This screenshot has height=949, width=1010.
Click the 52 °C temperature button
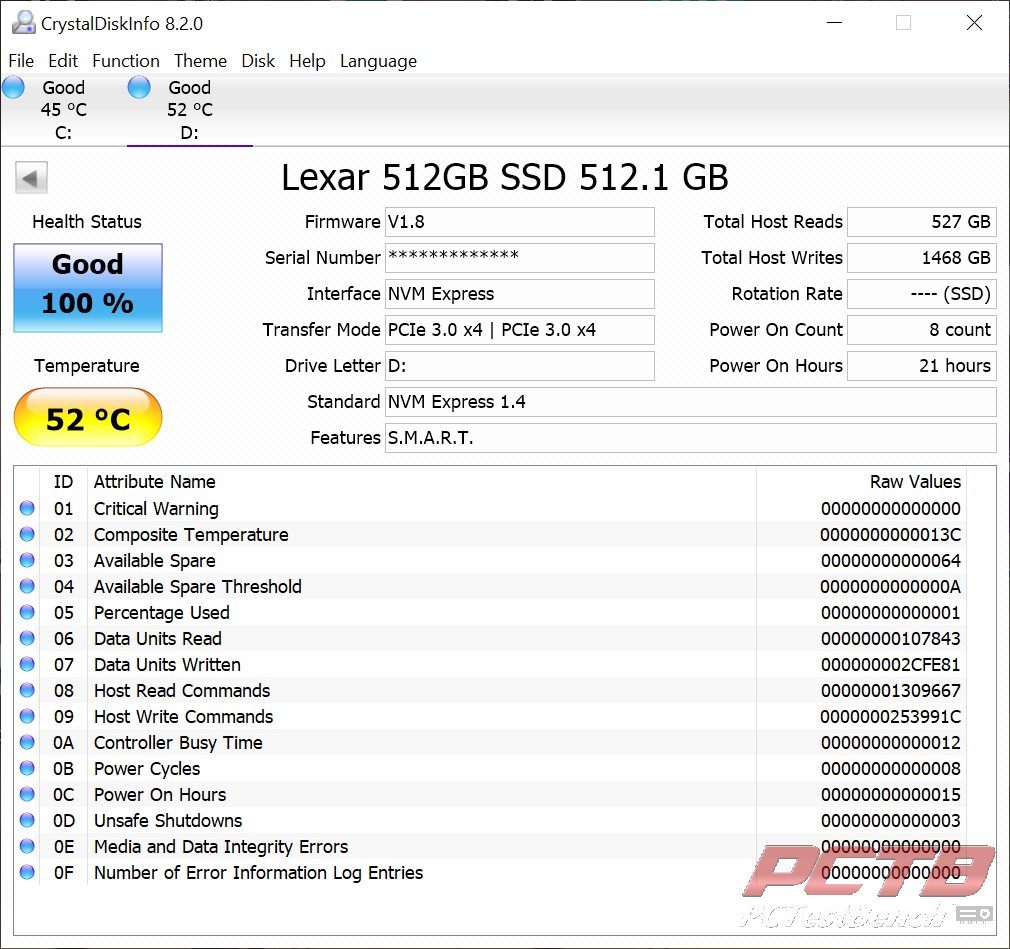(x=88, y=417)
